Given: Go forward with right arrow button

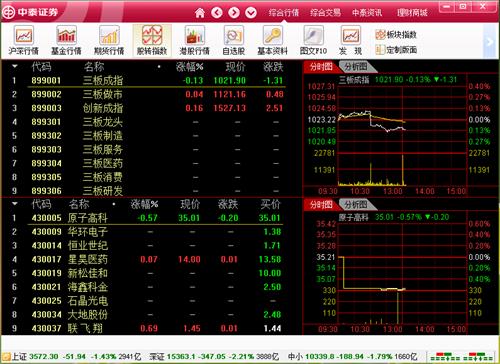Looking at the screenshot, I should (234, 13).
